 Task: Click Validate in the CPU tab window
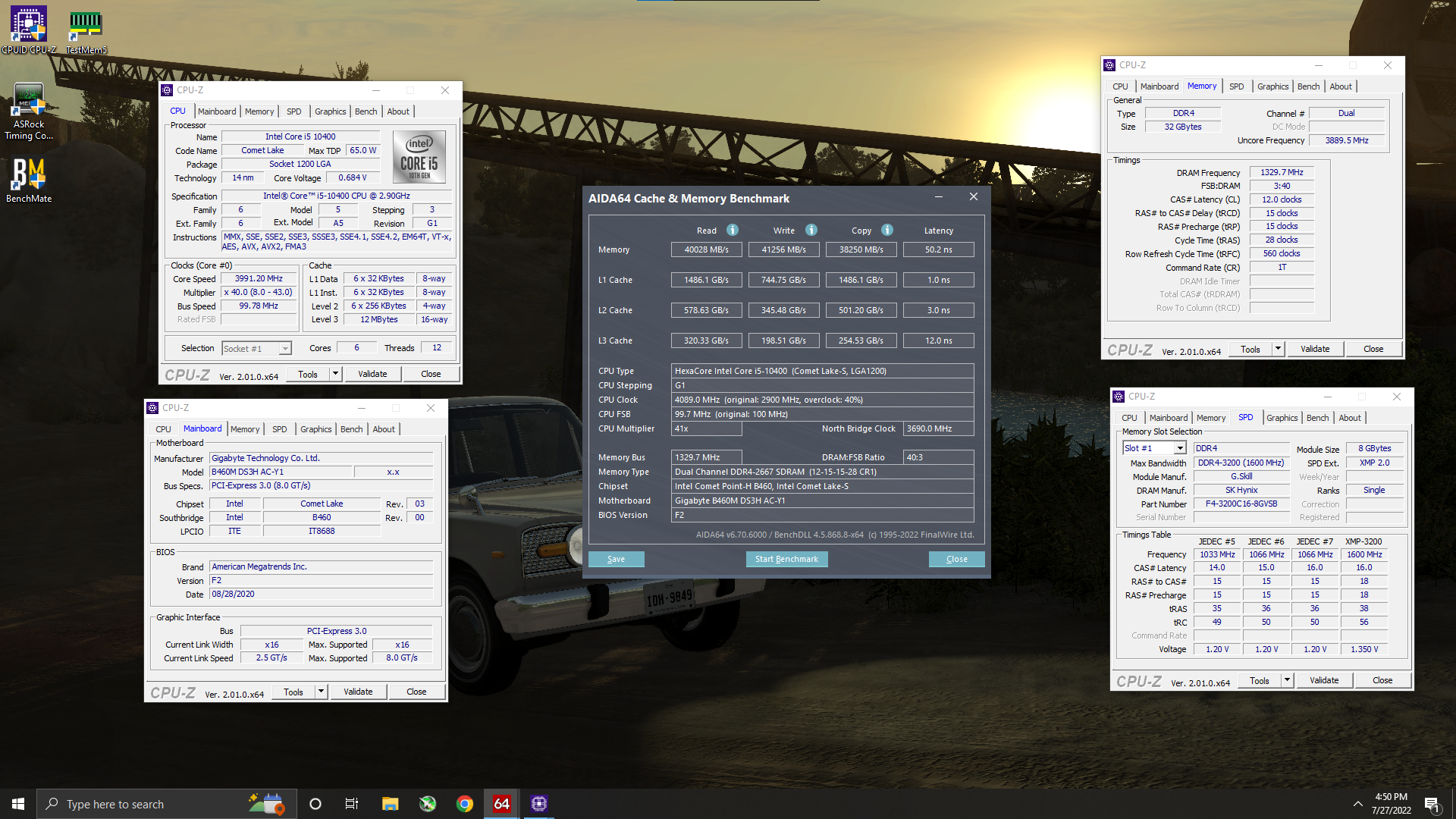click(x=372, y=374)
